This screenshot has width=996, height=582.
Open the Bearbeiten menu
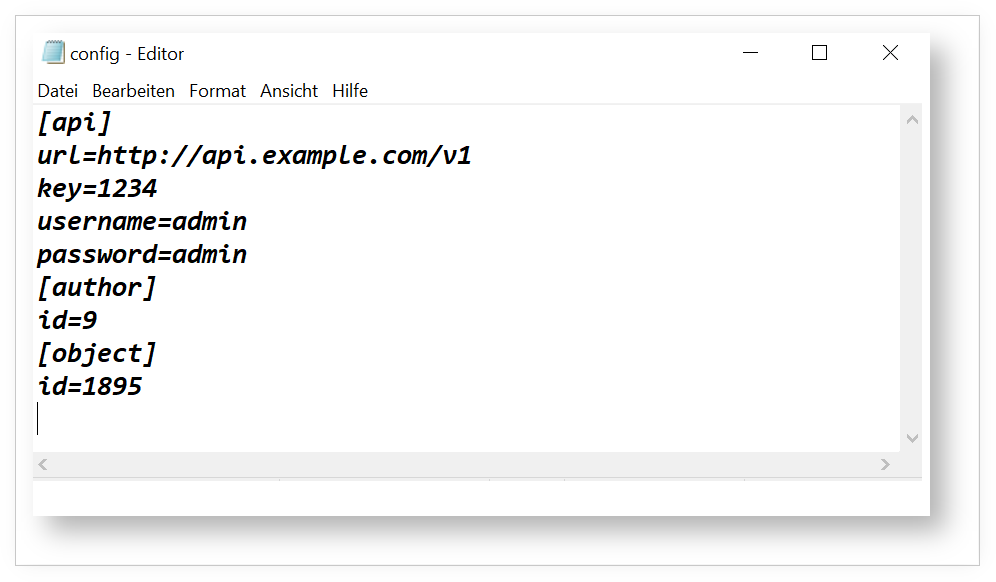[x=133, y=91]
